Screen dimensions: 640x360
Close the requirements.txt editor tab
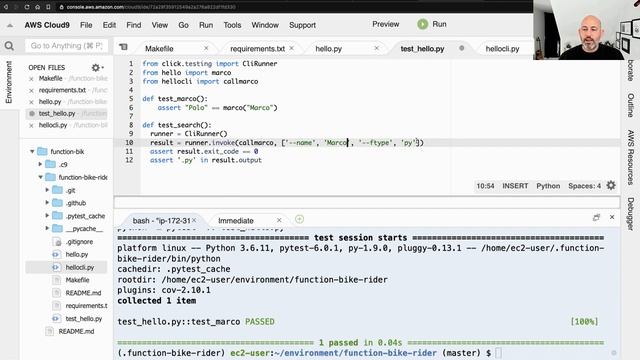click(x=291, y=48)
